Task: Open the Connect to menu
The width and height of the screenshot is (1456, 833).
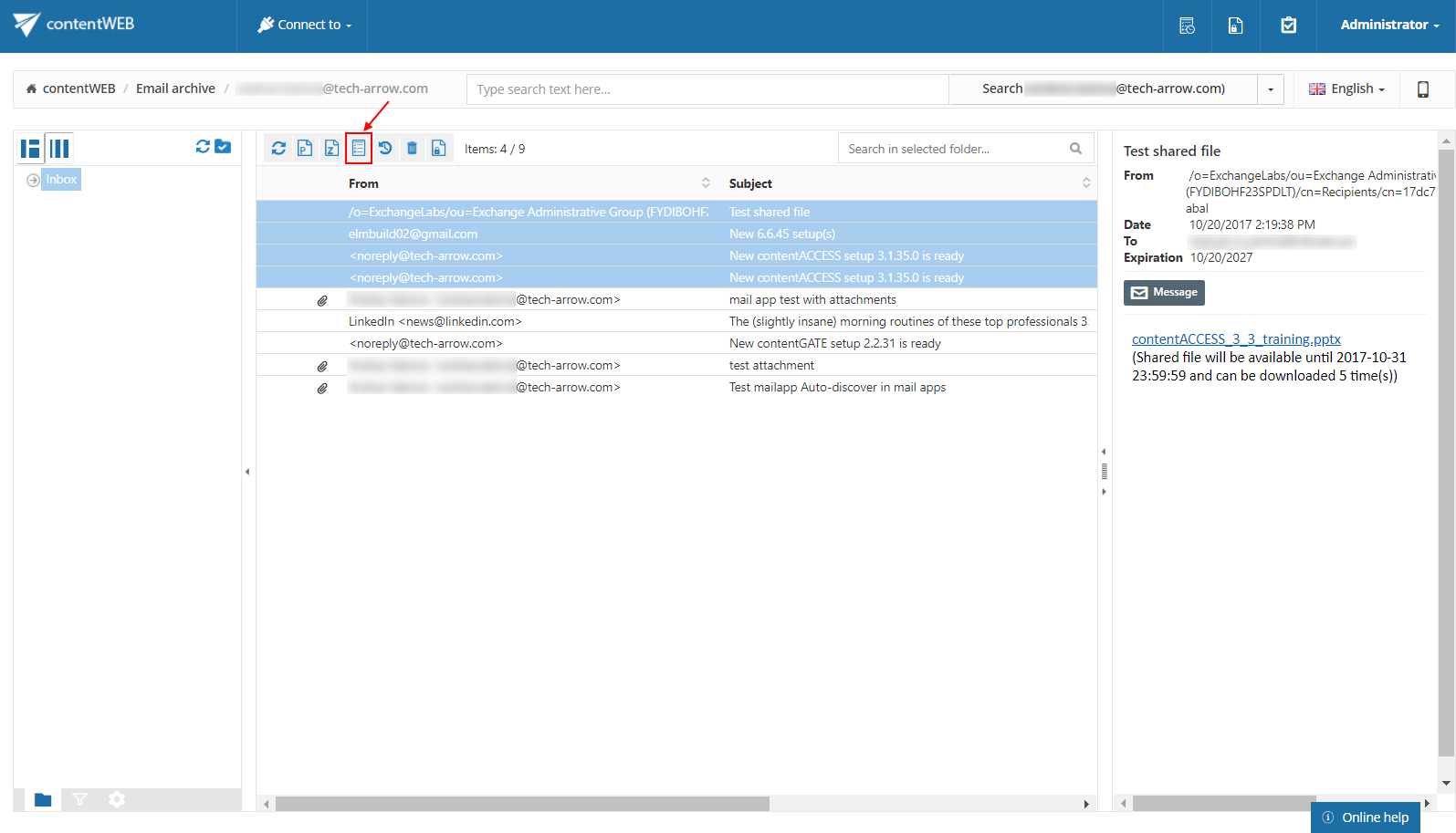Action: coord(304,25)
